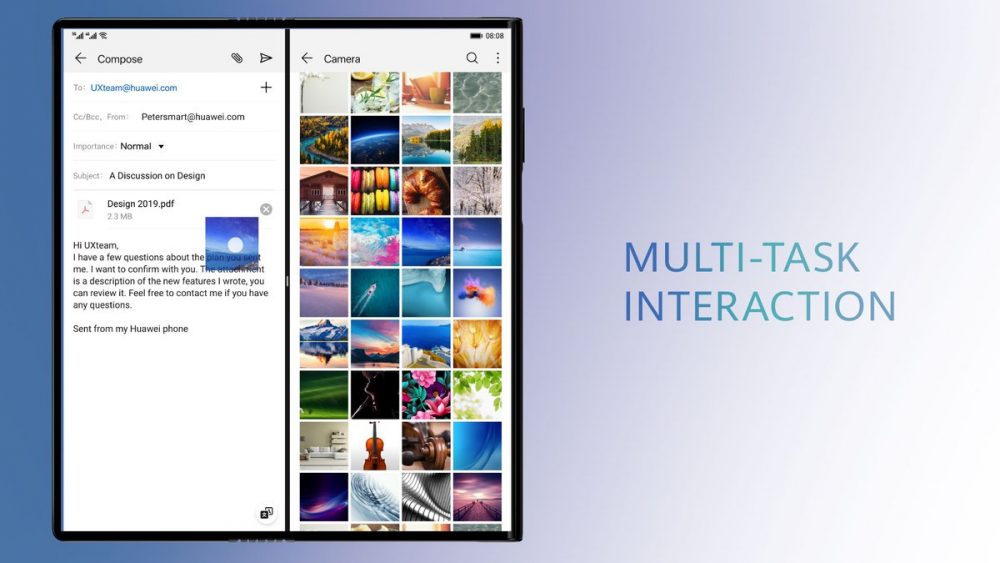Click the UXteam@huawei.com recipient address
Screen dimensions: 1000x563
point(134,88)
